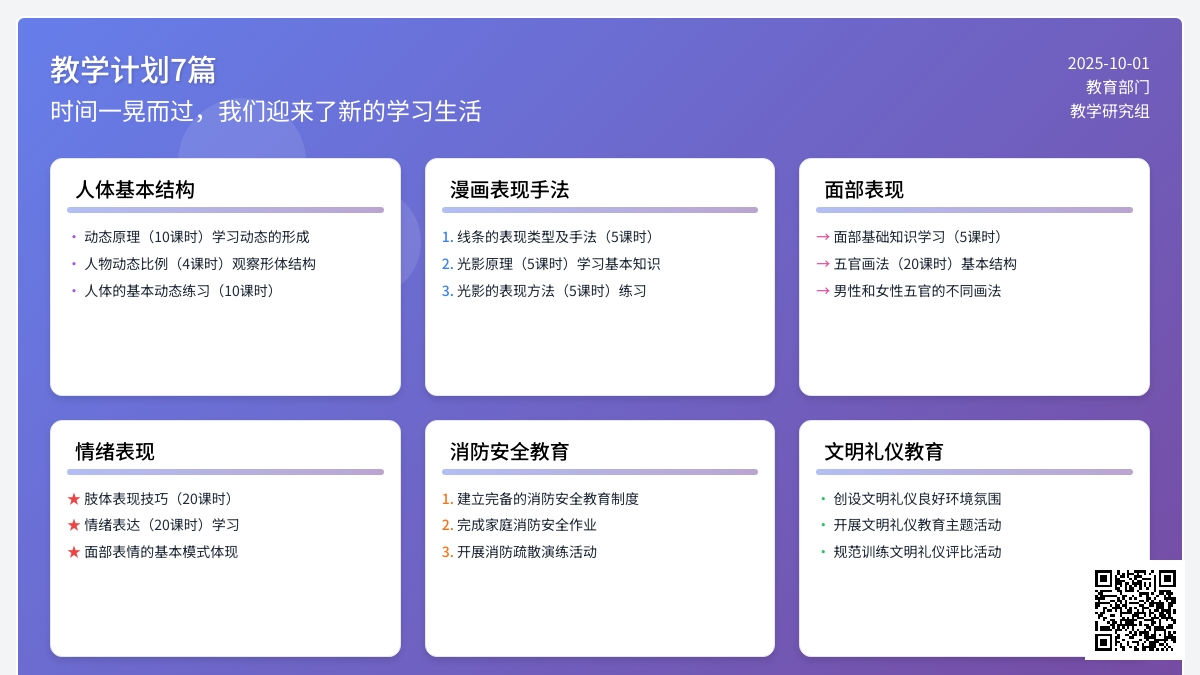The image size is (1200, 675).
Task: Click the star icon beside 肢体表现技巧
Action: [x=74, y=499]
